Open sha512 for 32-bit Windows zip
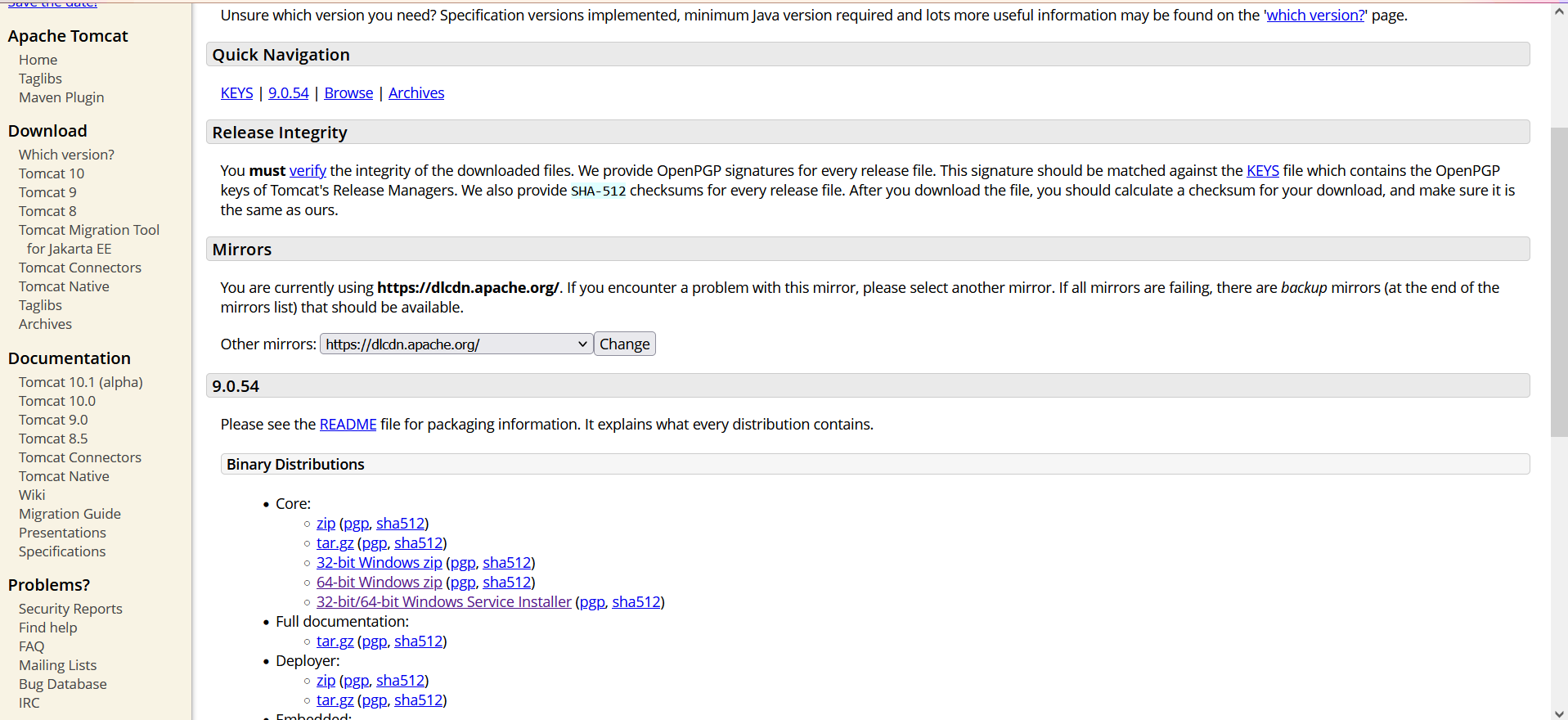The height and width of the screenshot is (720, 1568). (507, 562)
